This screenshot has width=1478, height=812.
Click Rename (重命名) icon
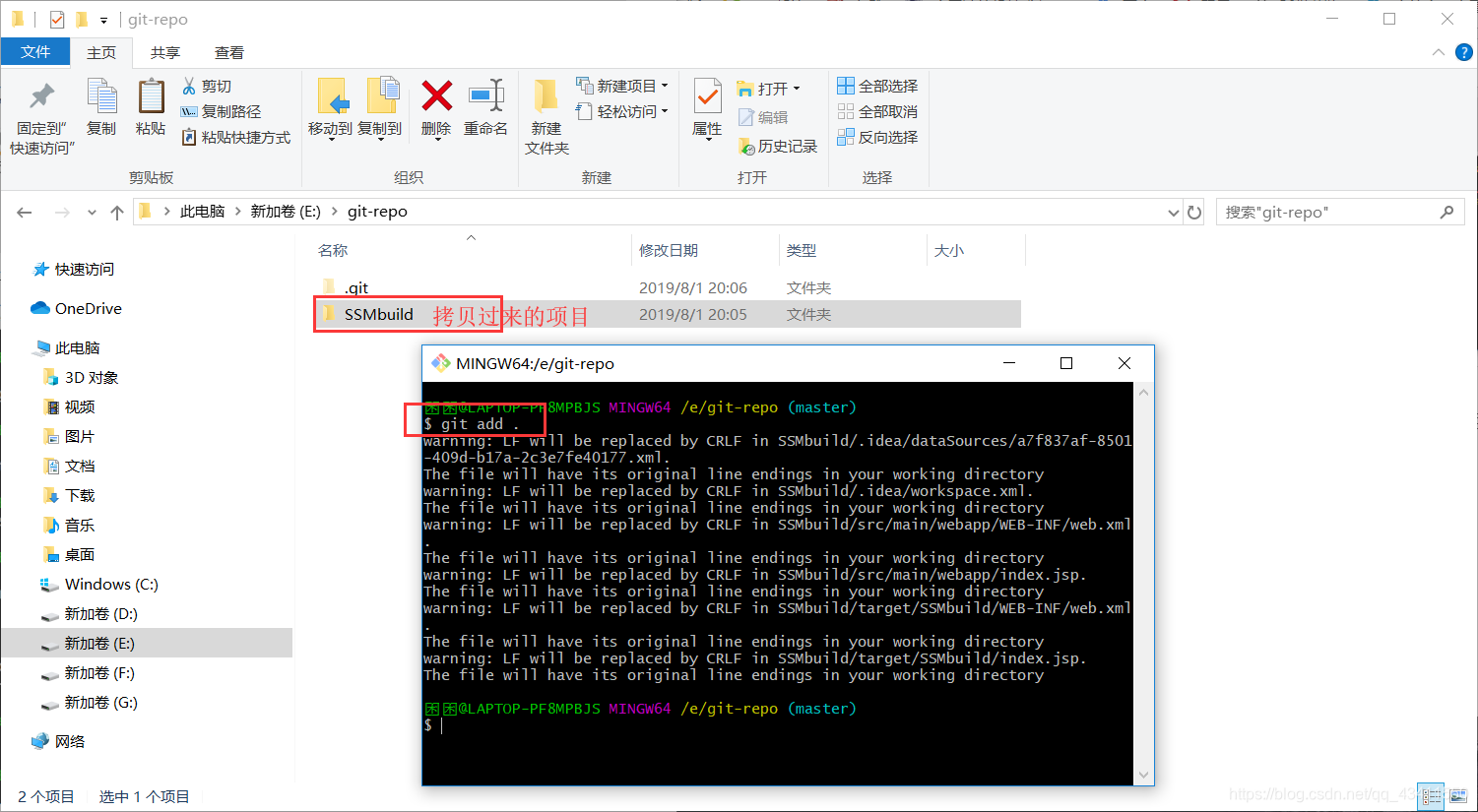tap(486, 95)
